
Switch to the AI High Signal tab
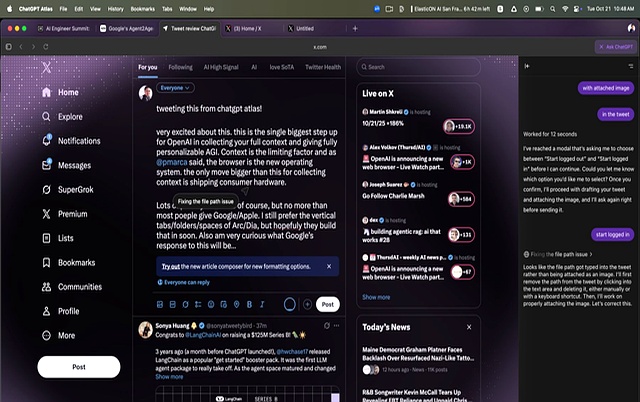[221, 67]
